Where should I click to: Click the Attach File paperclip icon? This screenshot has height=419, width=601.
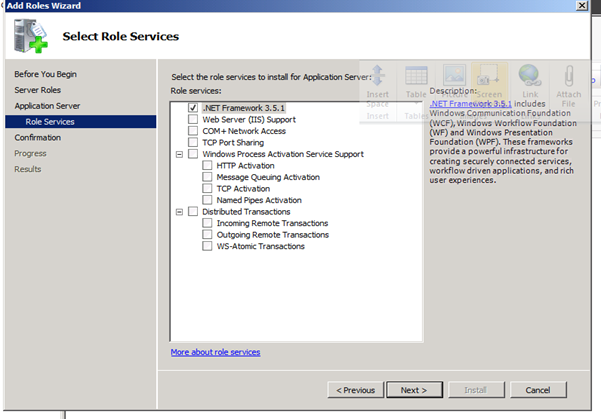[569, 76]
